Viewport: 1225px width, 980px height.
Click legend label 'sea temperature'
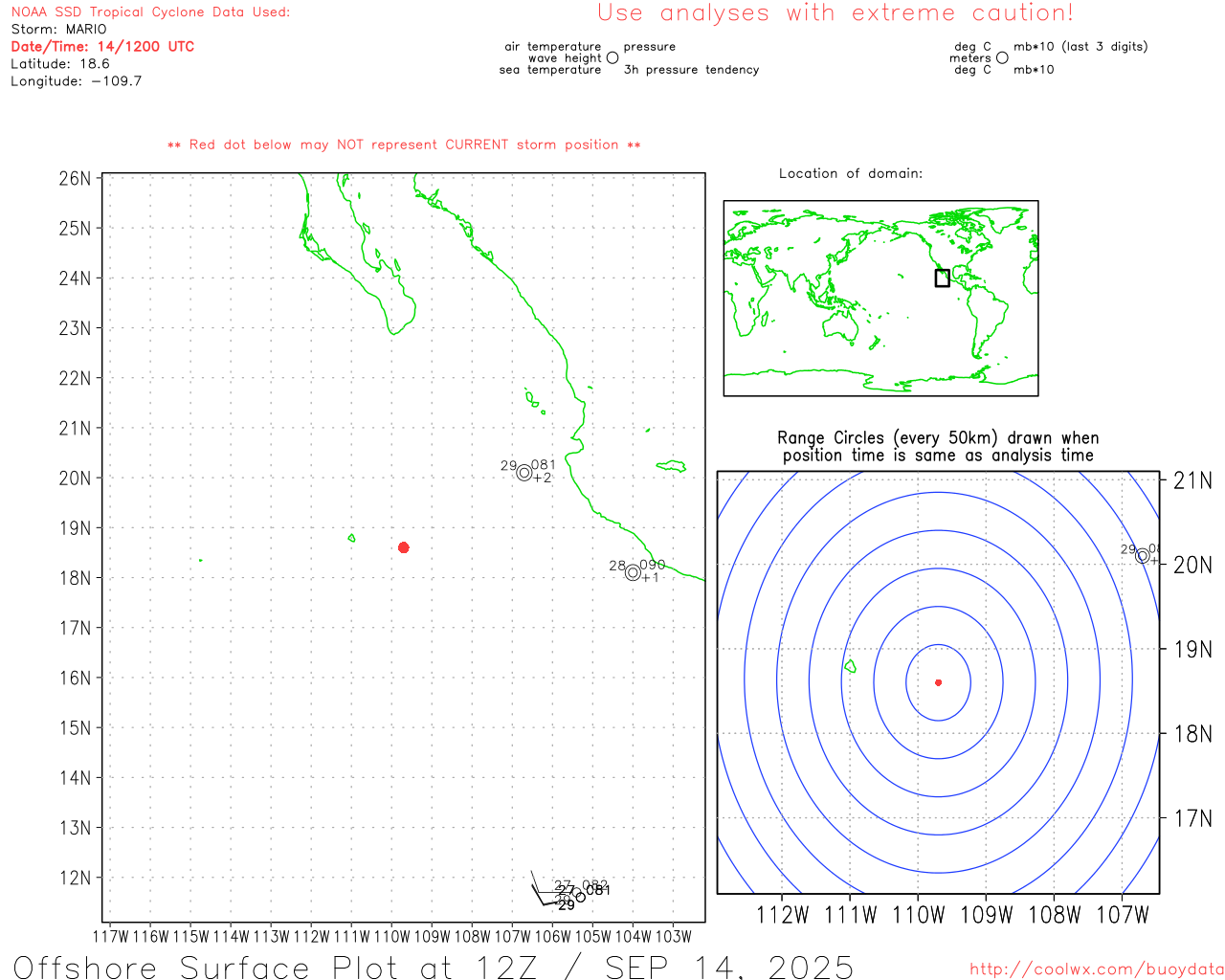coord(550,70)
